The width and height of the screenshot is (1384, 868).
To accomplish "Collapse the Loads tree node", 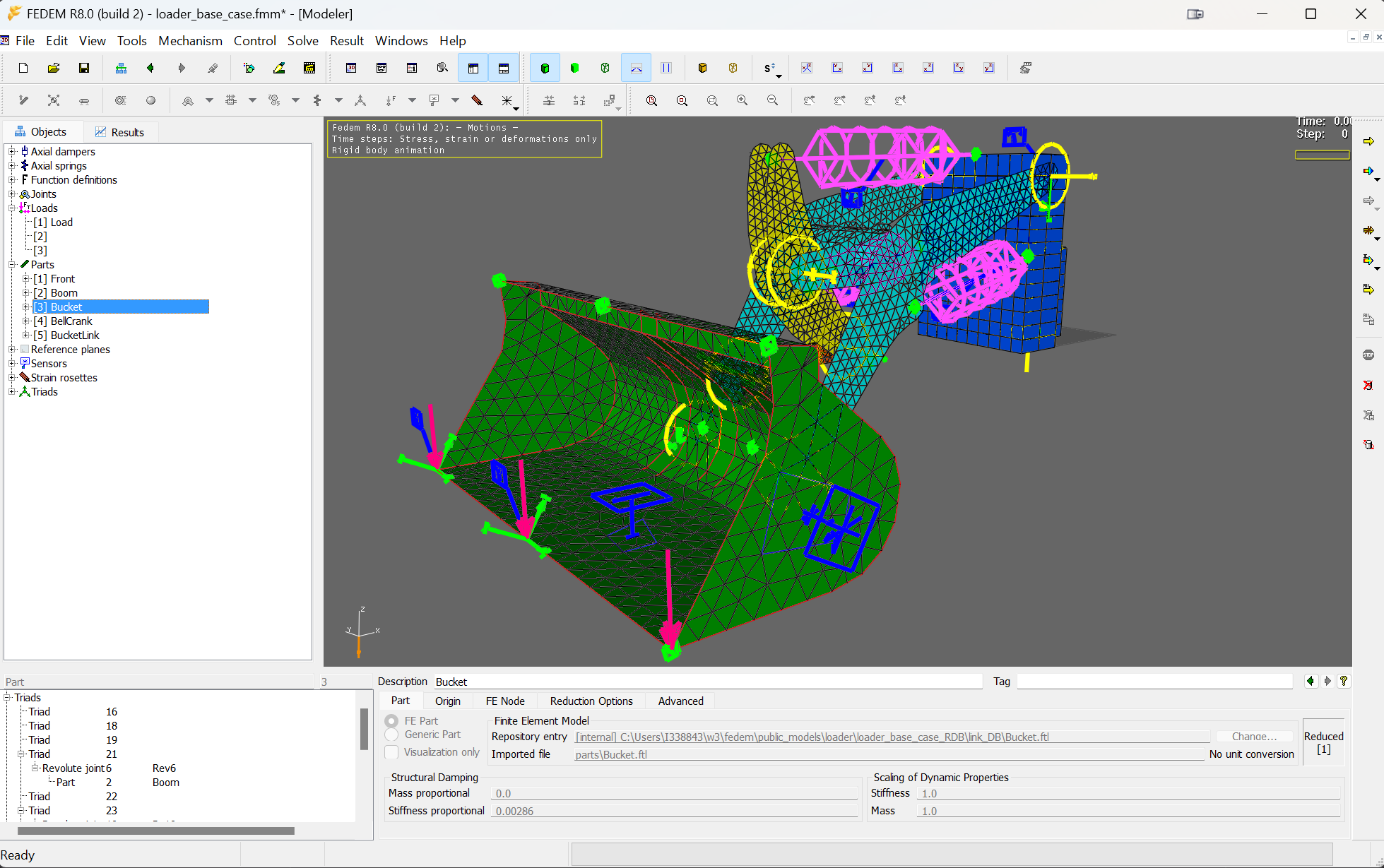I will coord(12,208).
